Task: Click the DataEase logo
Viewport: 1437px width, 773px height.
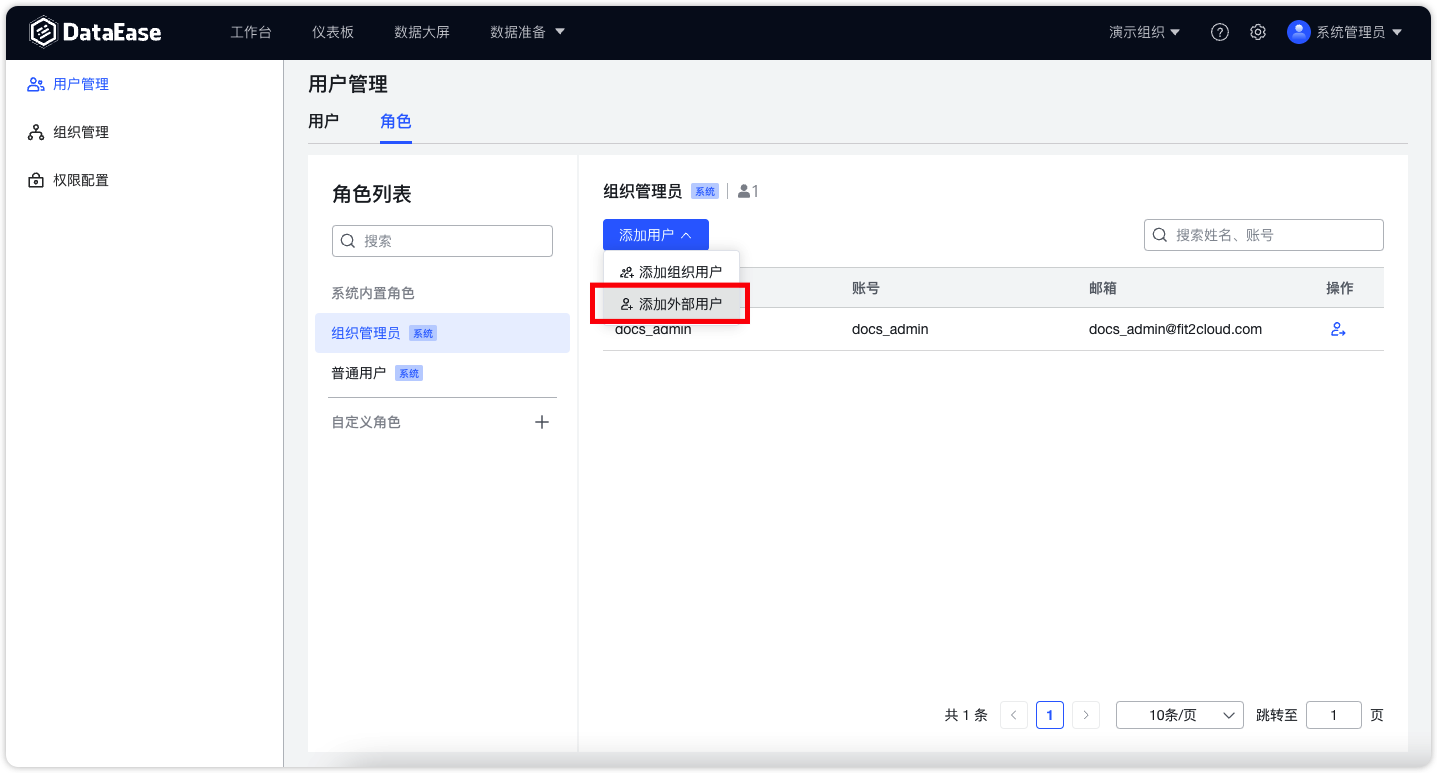Action: [95, 32]
